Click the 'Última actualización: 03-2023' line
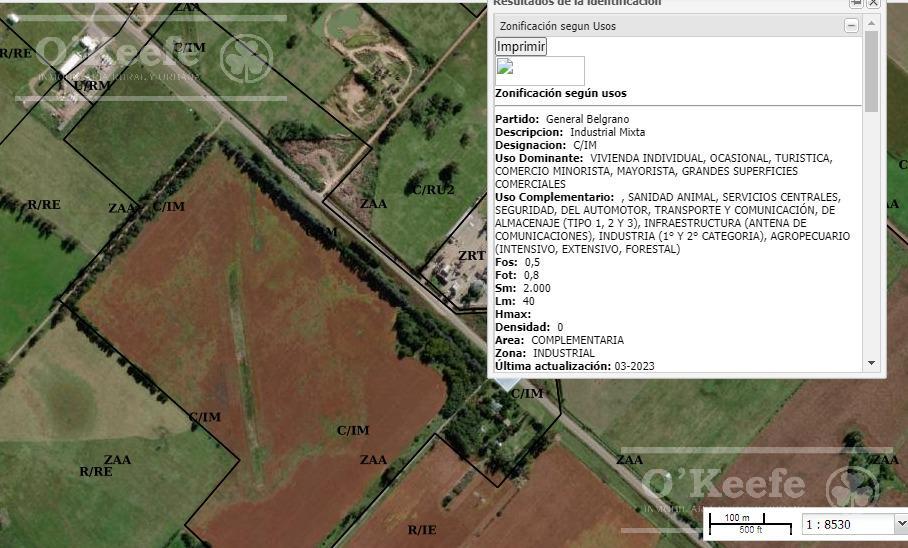This screenshot has width=908, height=548. point(574,366)
